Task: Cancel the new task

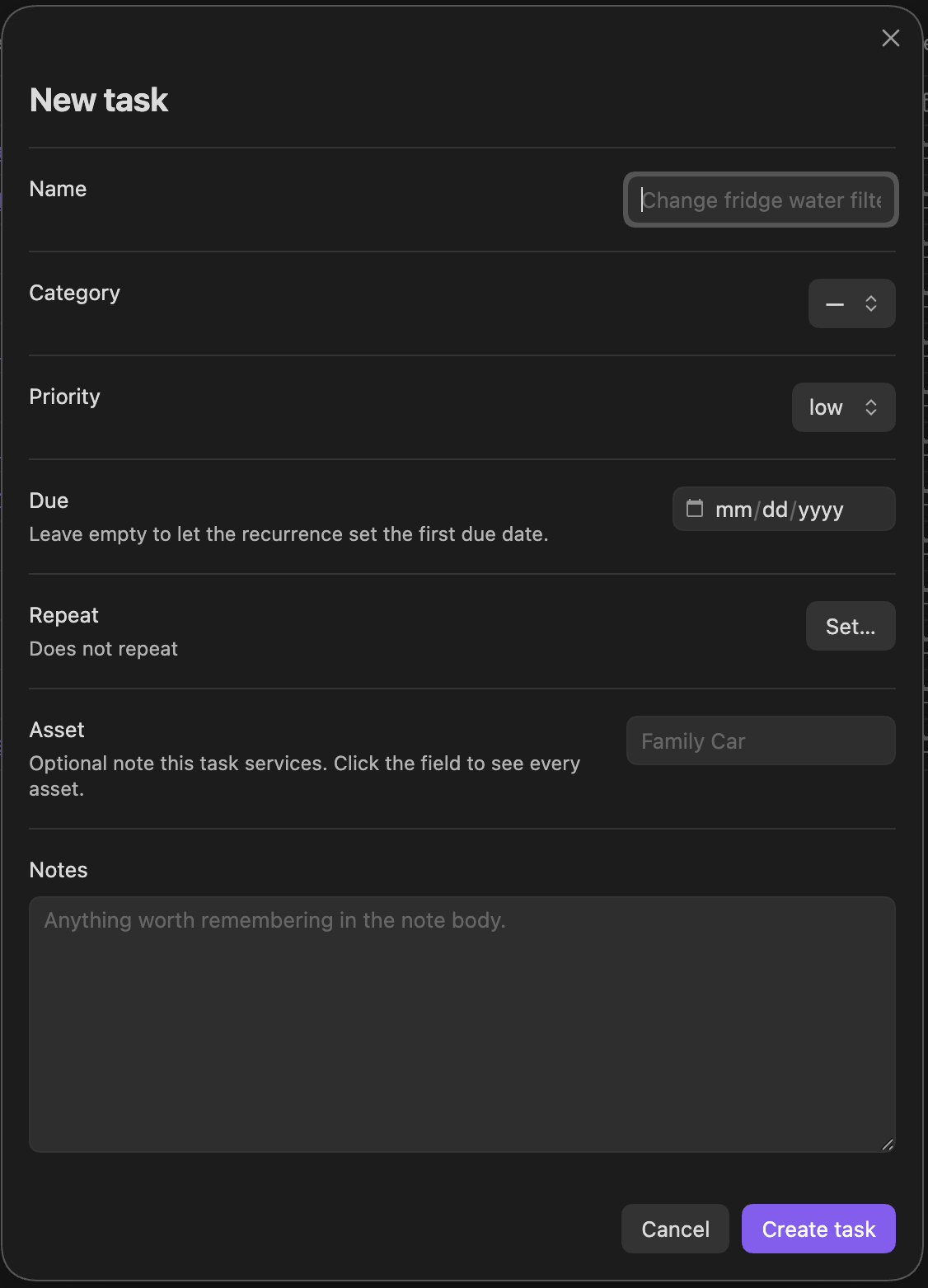Action: pyautogui.click(x=675, y=1229)
